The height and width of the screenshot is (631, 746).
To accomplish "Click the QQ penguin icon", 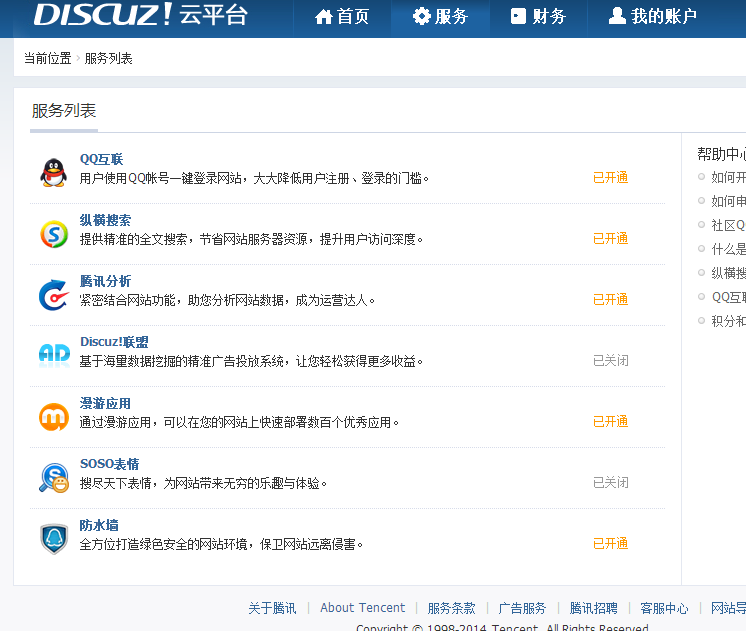I will pyautogui.click(x=53, y=173).
